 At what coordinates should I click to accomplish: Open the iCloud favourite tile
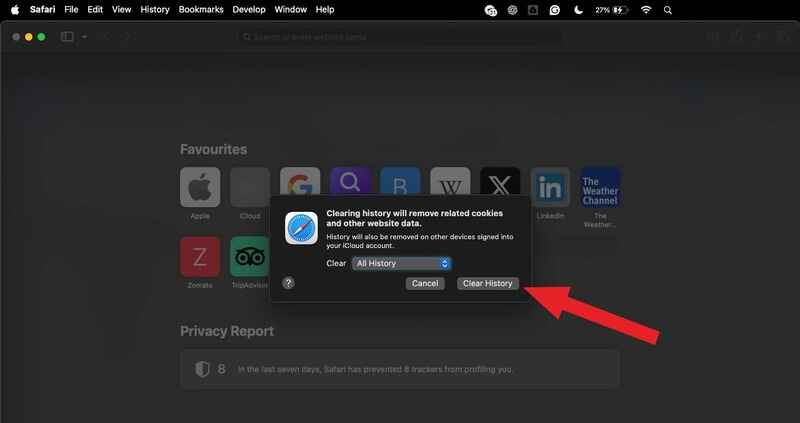click(x=250, y=187)
